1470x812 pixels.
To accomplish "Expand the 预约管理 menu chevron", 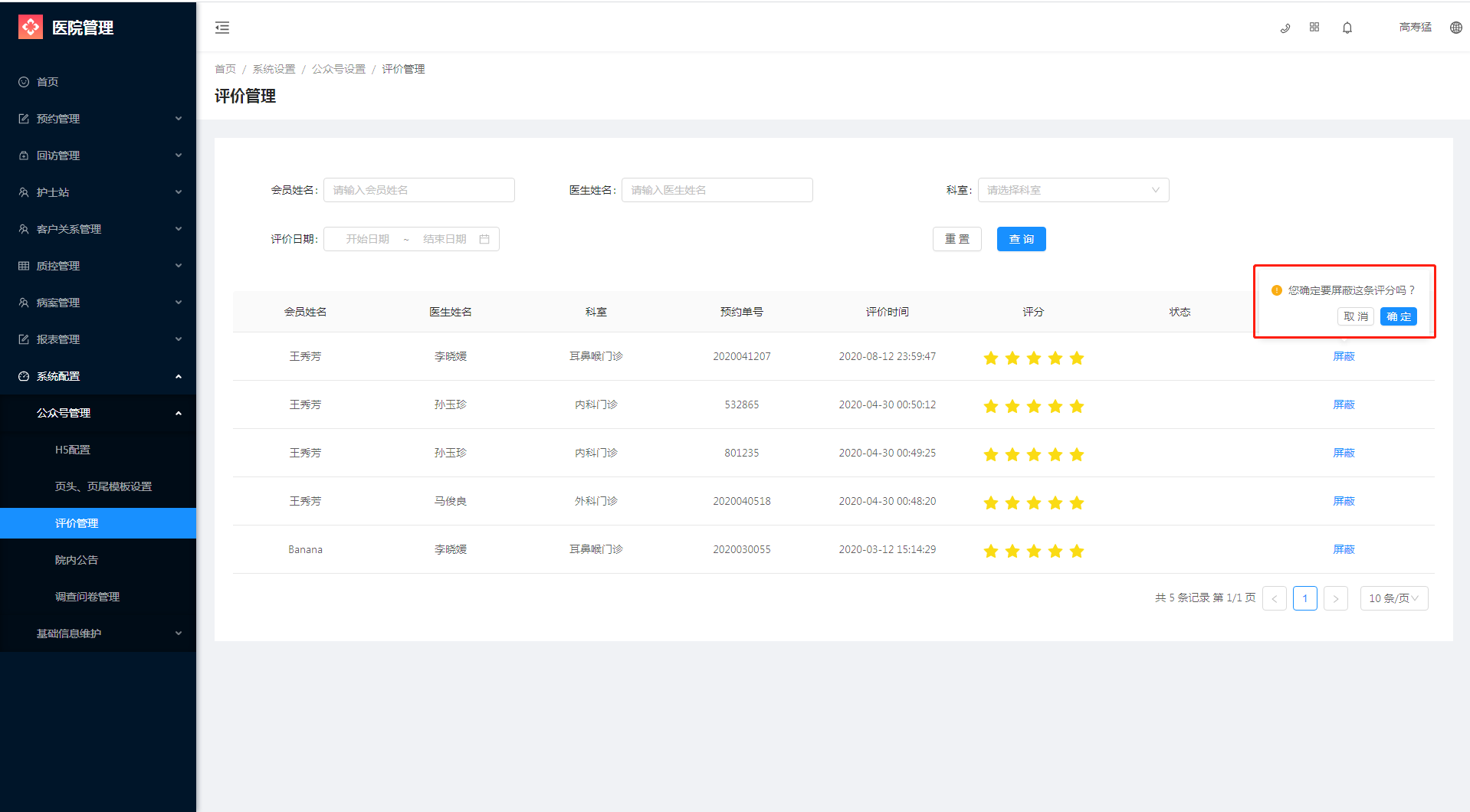I will (x=179, y=119).
